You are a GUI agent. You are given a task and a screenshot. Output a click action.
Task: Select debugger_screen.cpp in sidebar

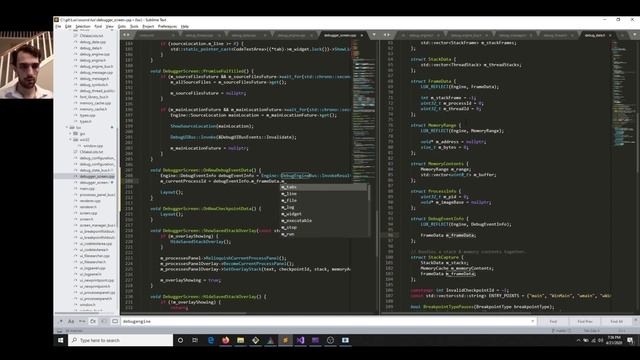tap(97, 176)
